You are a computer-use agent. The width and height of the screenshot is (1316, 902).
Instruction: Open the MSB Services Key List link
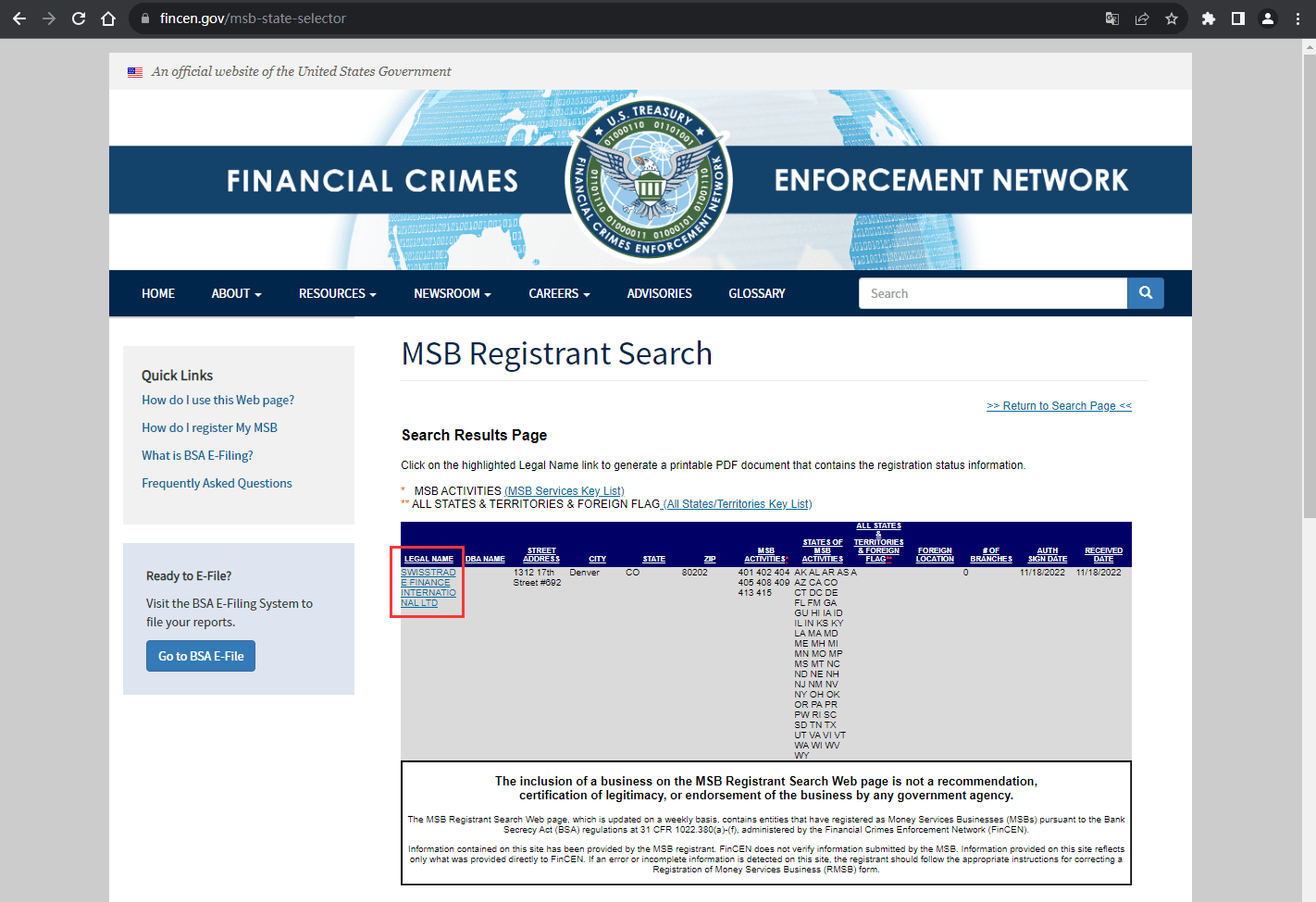coord(565,491)
